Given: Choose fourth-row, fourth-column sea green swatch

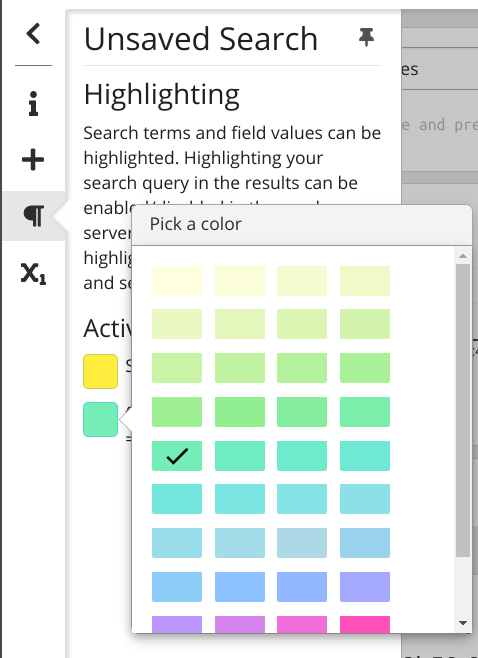Looking at the screenshot, I should click(x=365, y=412).
